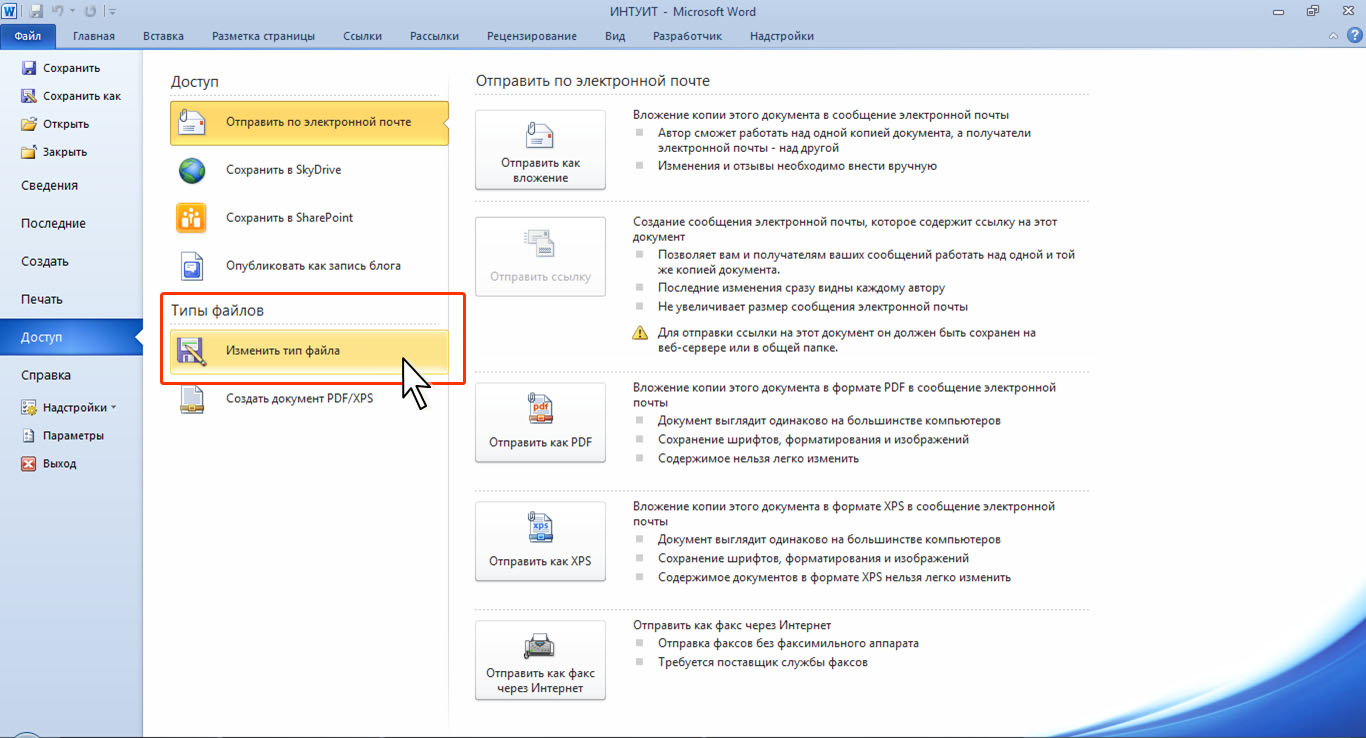
Task: Click the Undo arrow in title bar
Action: click(x=58, y=12)
